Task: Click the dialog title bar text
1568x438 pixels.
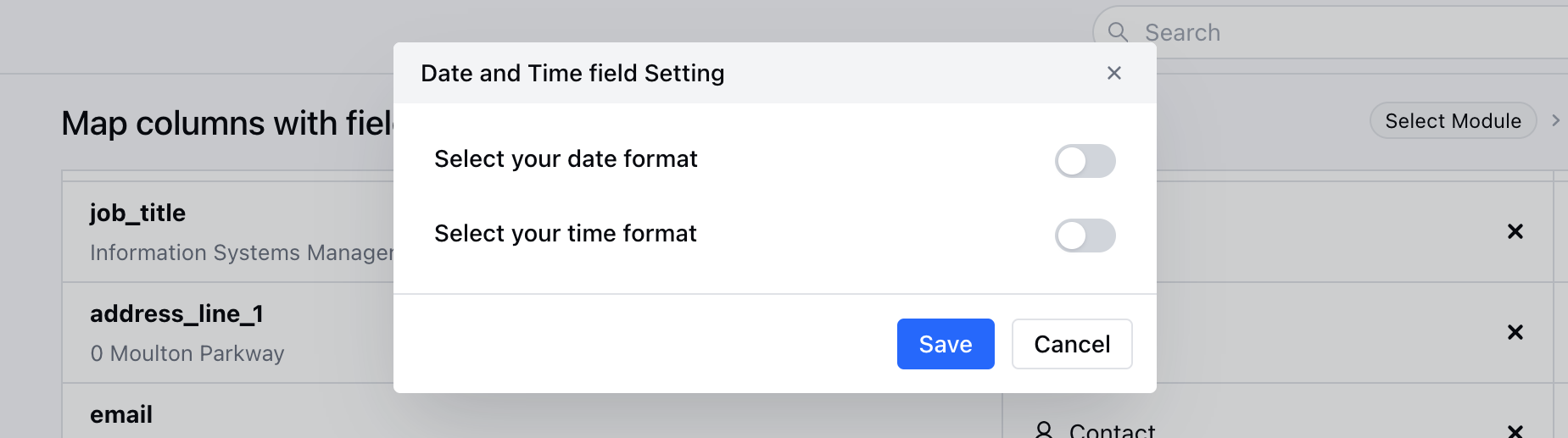Action: click(572, 74)
